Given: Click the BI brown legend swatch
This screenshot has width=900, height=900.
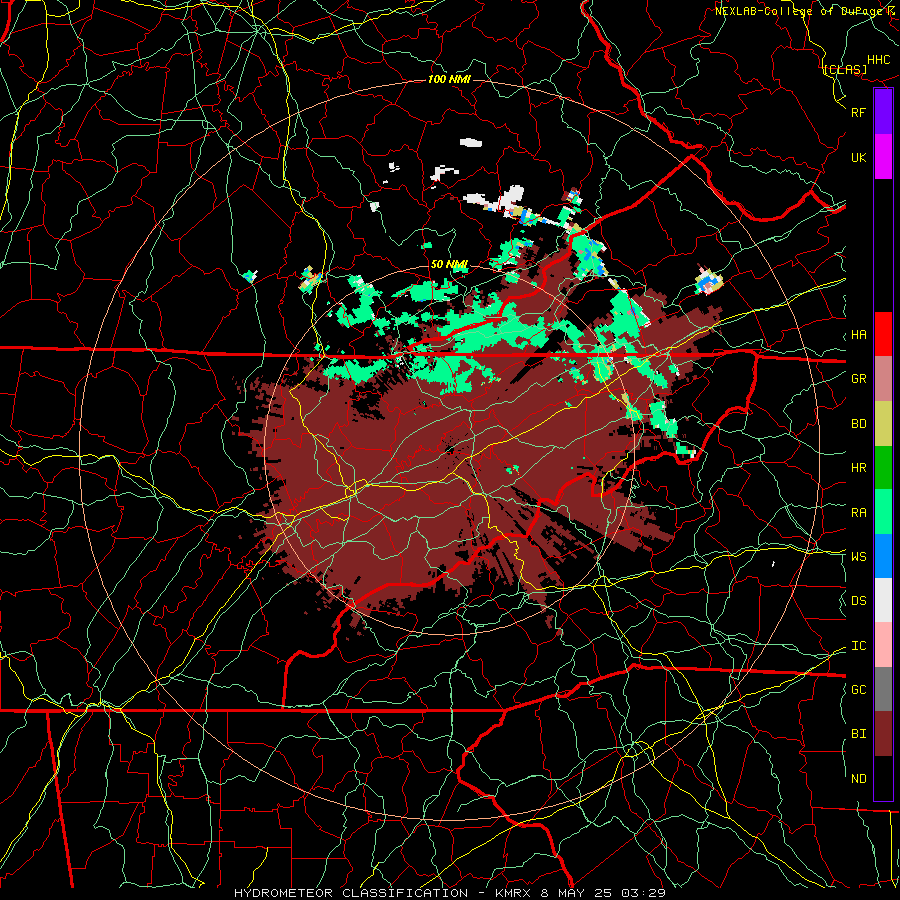Looking at the screenshot, I should [x=883, y=734].
